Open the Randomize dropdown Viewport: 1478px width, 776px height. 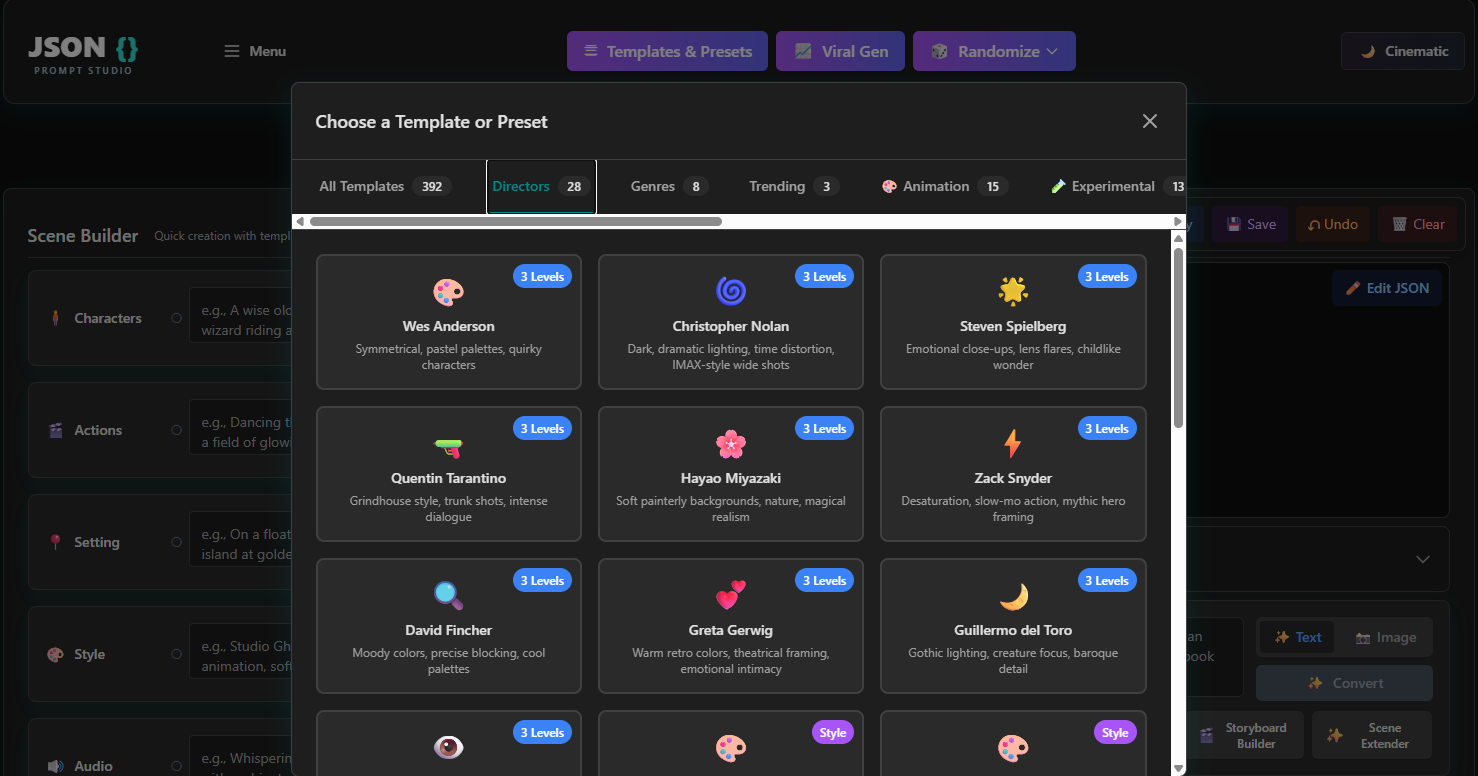994,50
